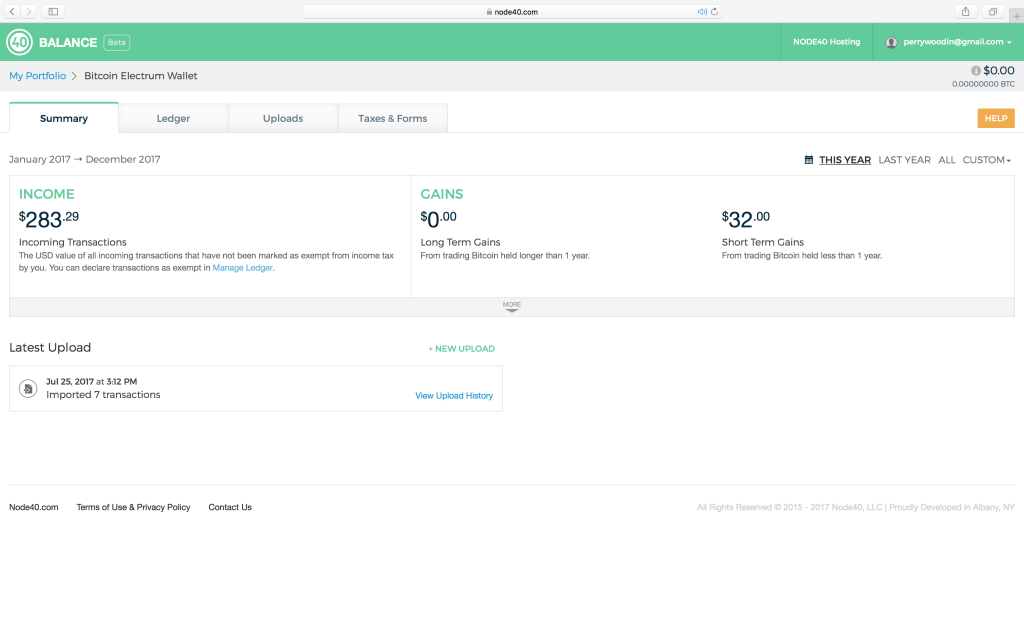Click the uploaded file icon in Latest Upload
The image size is (1024, 640).
pos(29,388)
